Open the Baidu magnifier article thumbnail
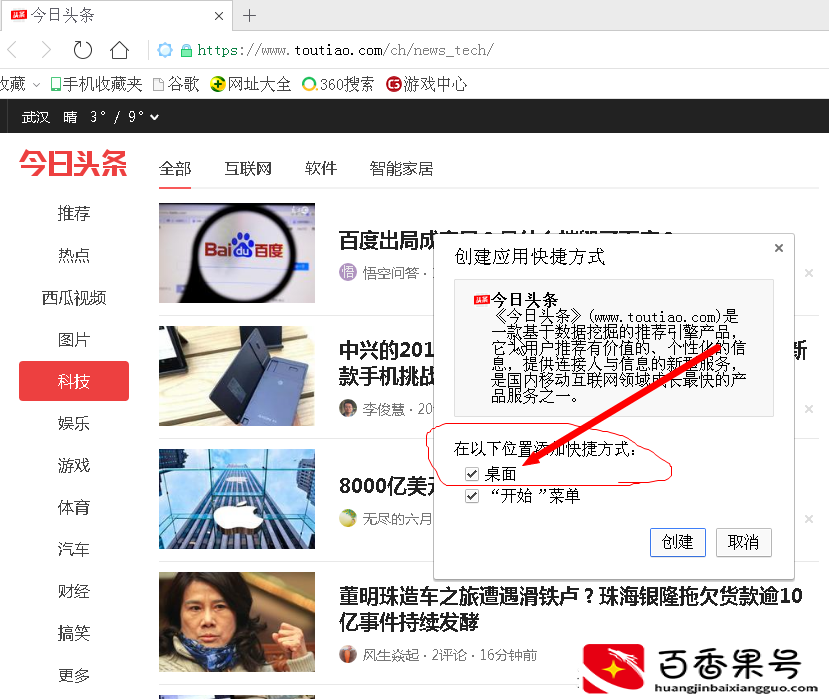This screenshot has width=829, height=699. pos(237,253)
